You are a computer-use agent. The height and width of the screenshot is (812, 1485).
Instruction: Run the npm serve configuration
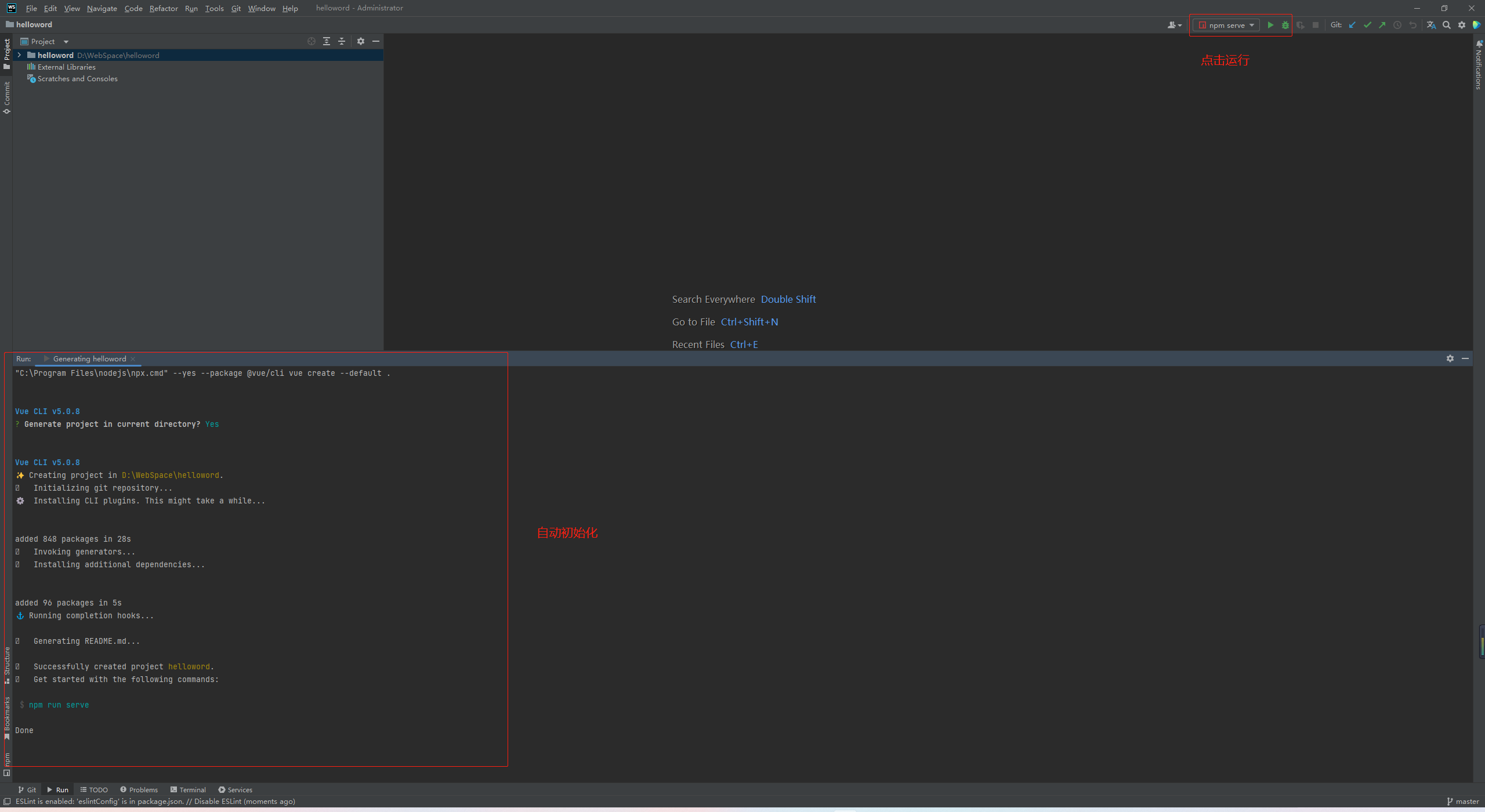1270,25
